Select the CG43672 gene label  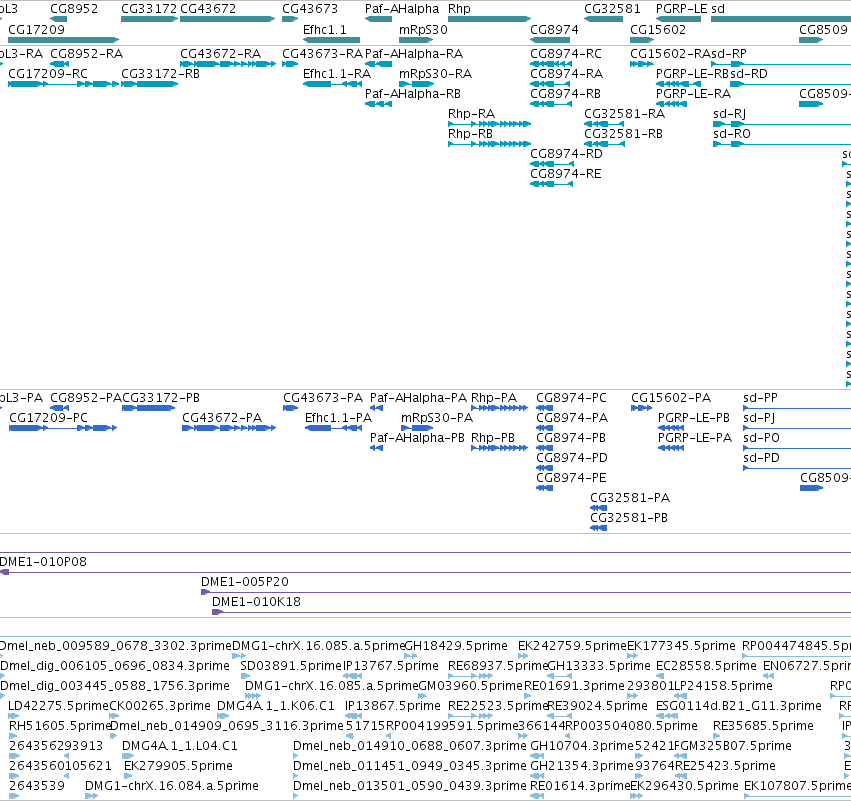click(x=208, y=9)
